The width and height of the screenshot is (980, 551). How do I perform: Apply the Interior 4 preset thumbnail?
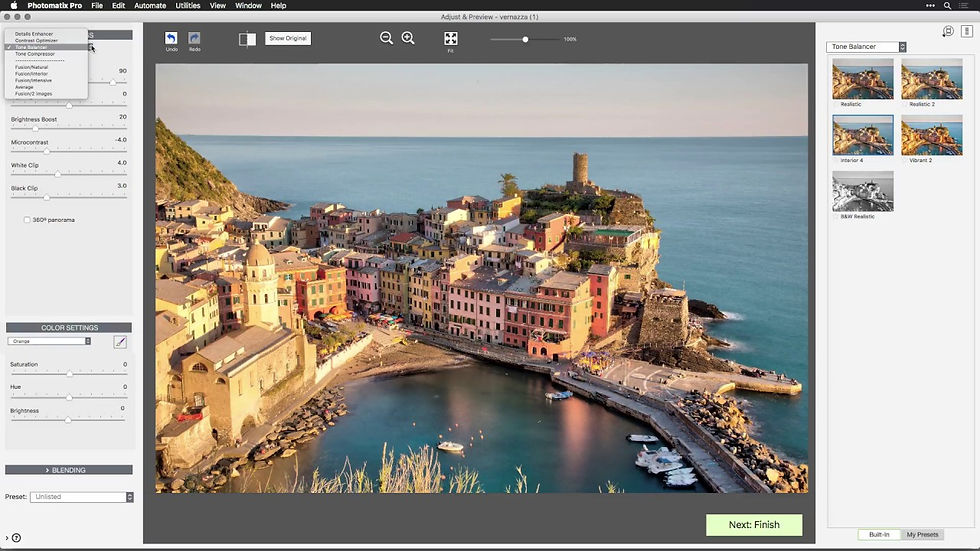point(862,135)
